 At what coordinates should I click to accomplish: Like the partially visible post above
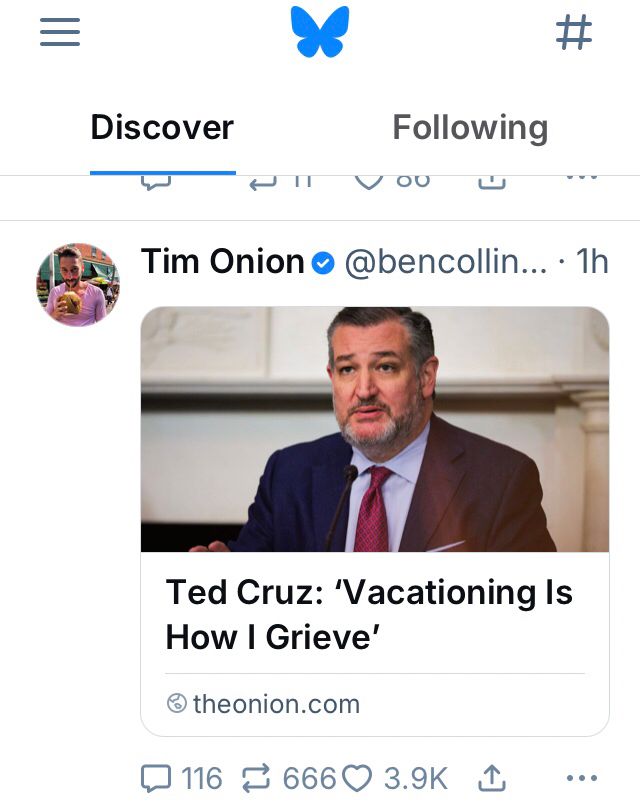coord(370,181)
